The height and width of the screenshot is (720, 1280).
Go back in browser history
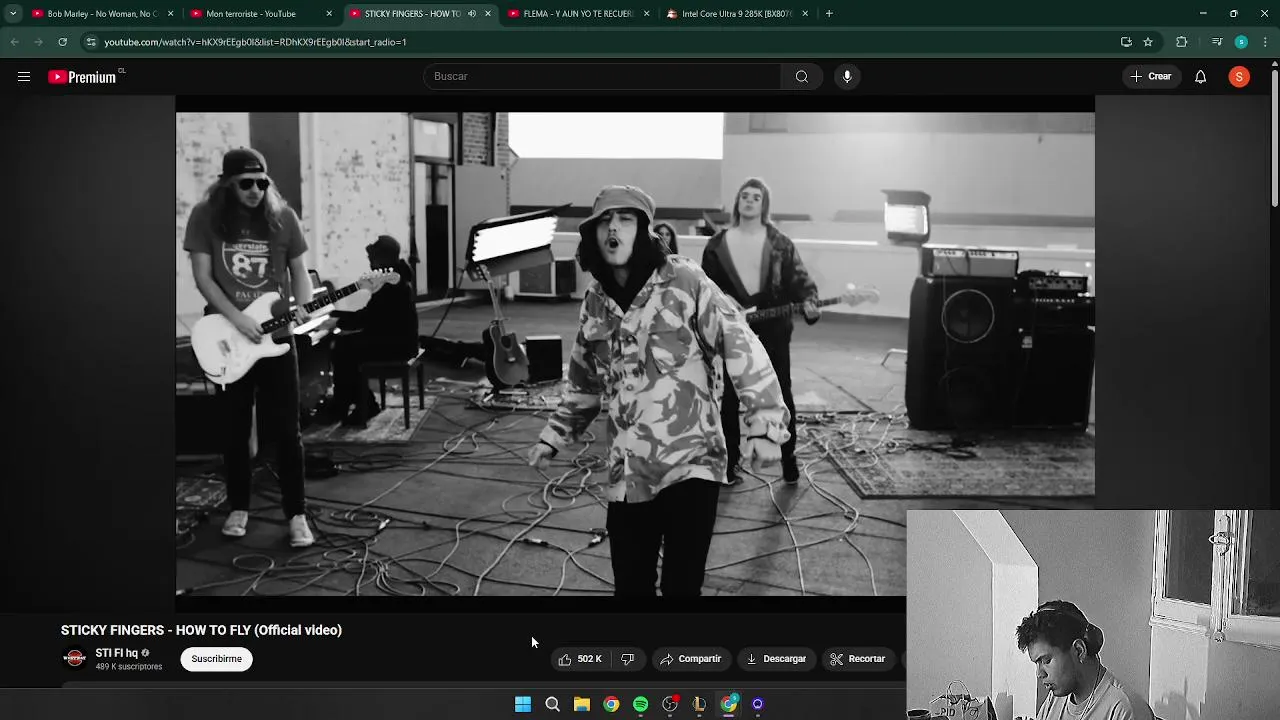(14, 42)
